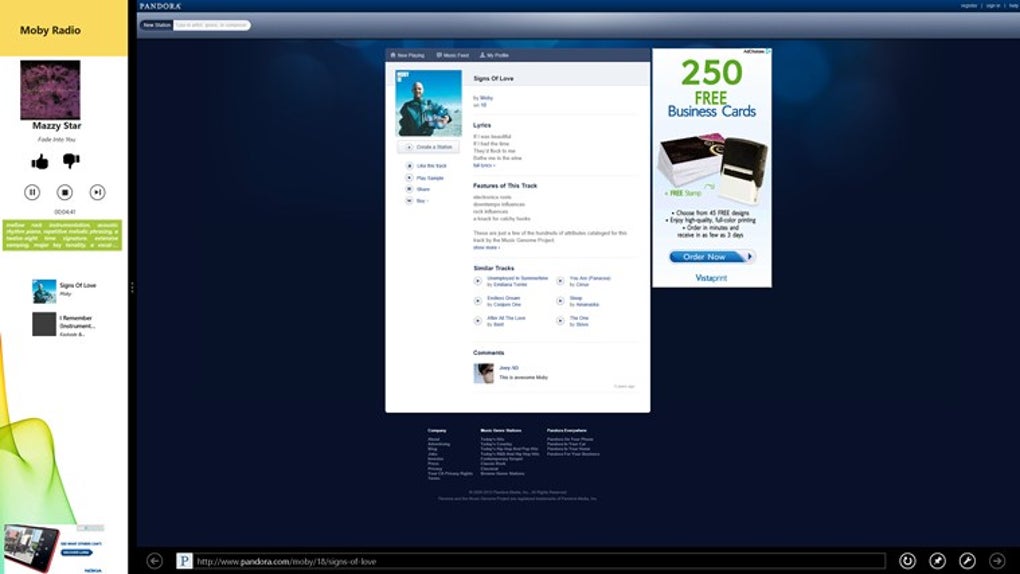The height and width of the screenshot is (574, 1020).
Task: Click the Pandora site favicon in address bar
Action: tap(184, 560)
